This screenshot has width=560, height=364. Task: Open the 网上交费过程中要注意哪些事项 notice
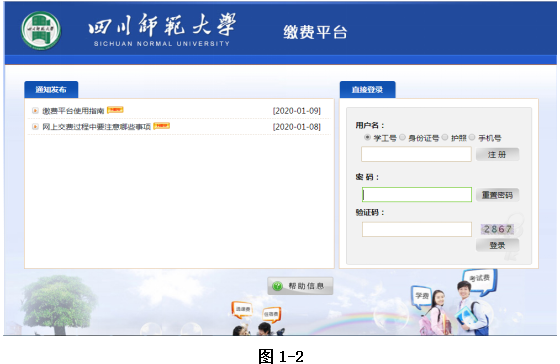pos(96,126)
